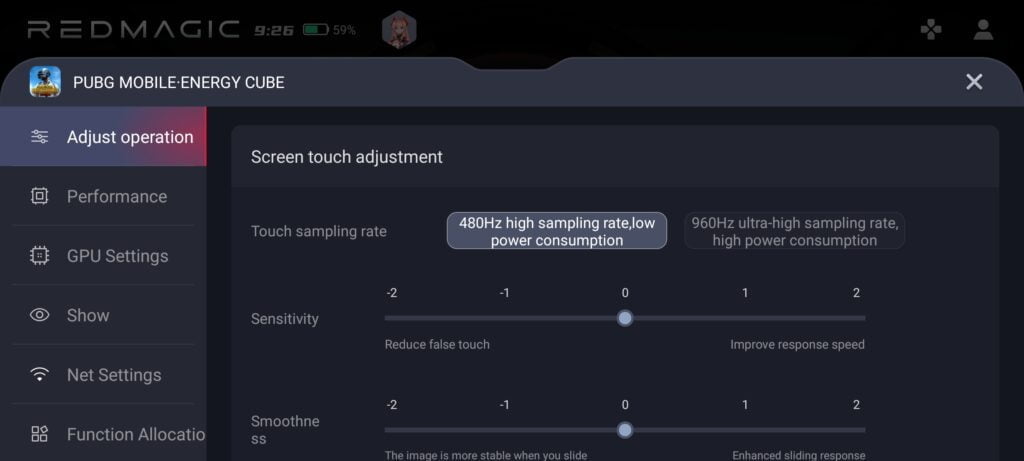
Task: Click the Sensitivity slider handle
Action: (625, 318)
